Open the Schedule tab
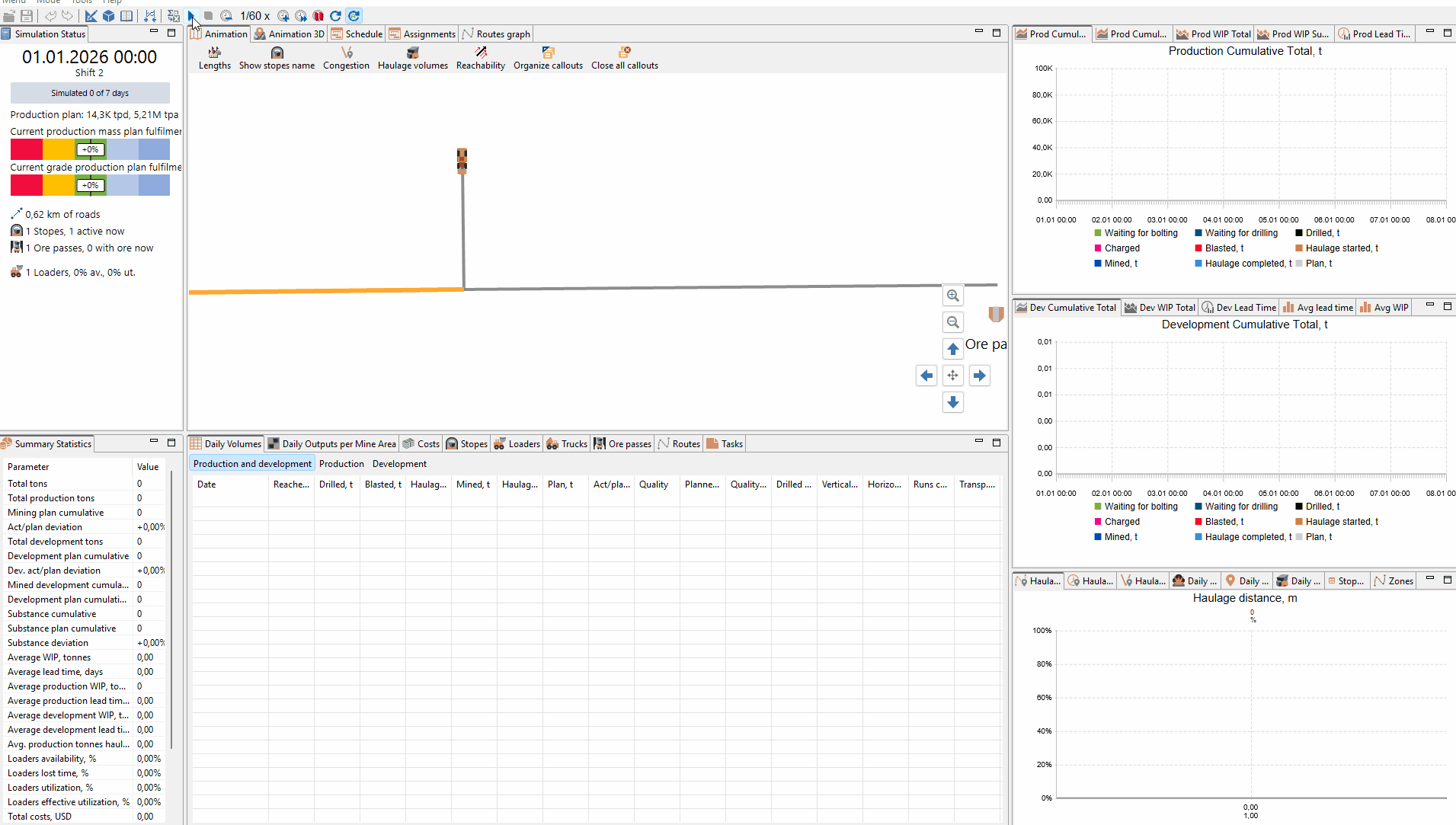The image size is (1456, 825). point(357,34)
